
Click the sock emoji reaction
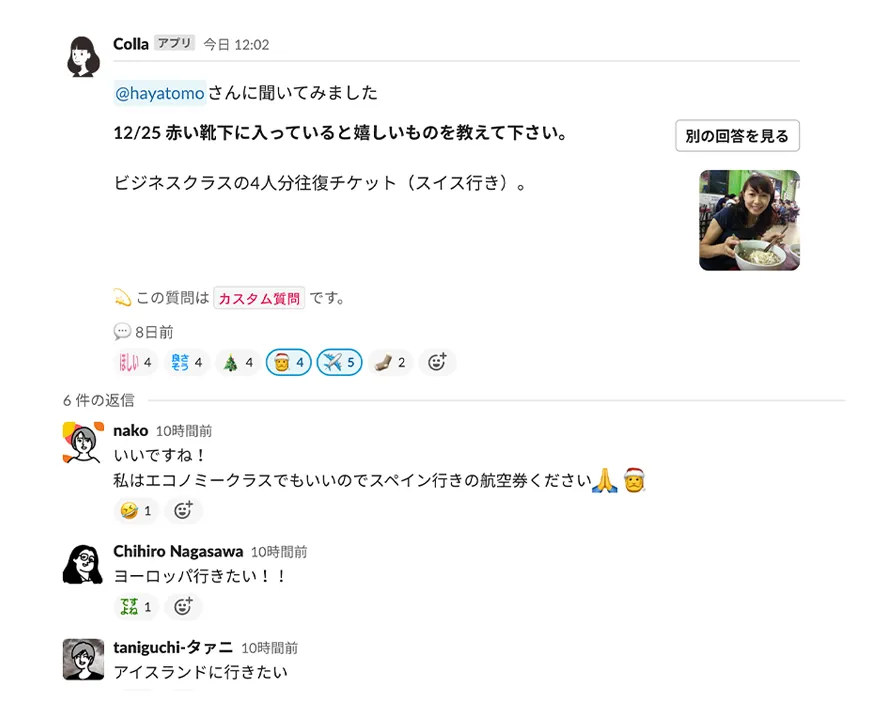[x=390, y=363]
